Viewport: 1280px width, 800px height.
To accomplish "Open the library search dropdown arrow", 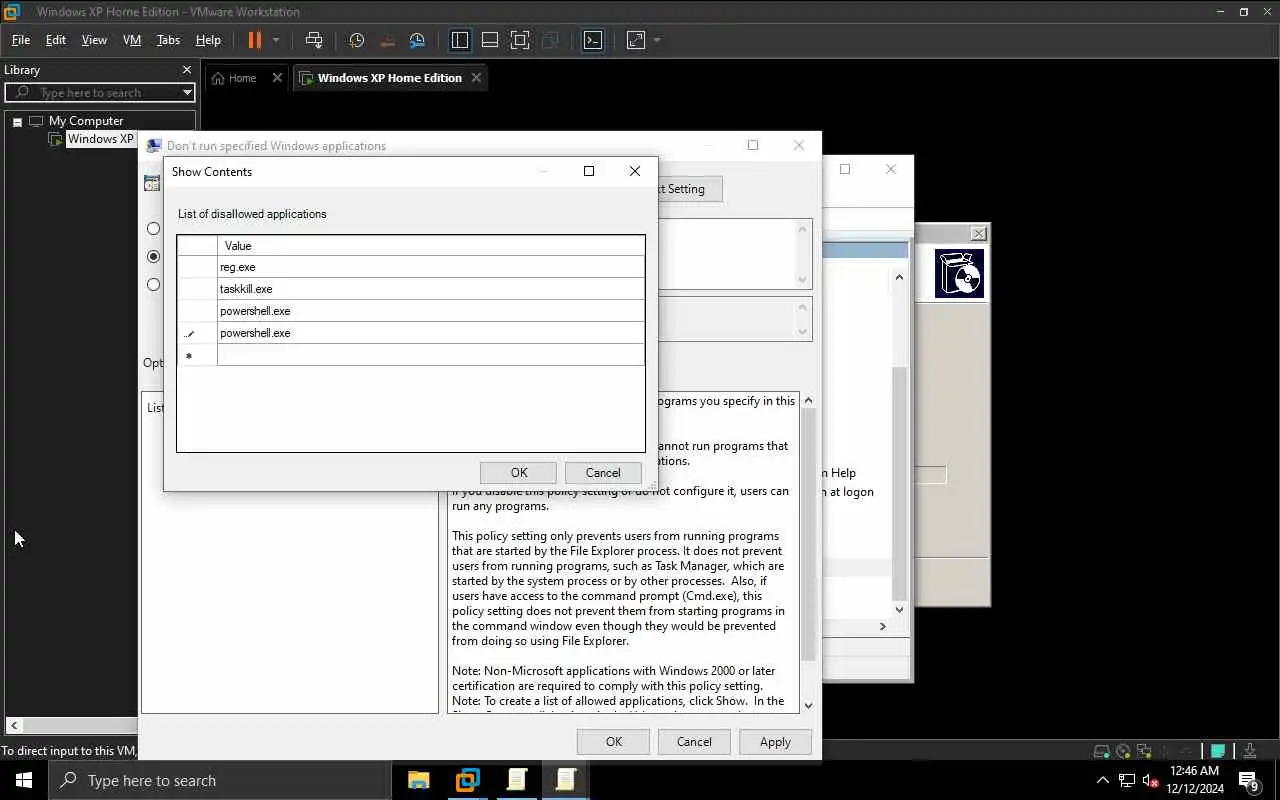I will click(187, 92).
